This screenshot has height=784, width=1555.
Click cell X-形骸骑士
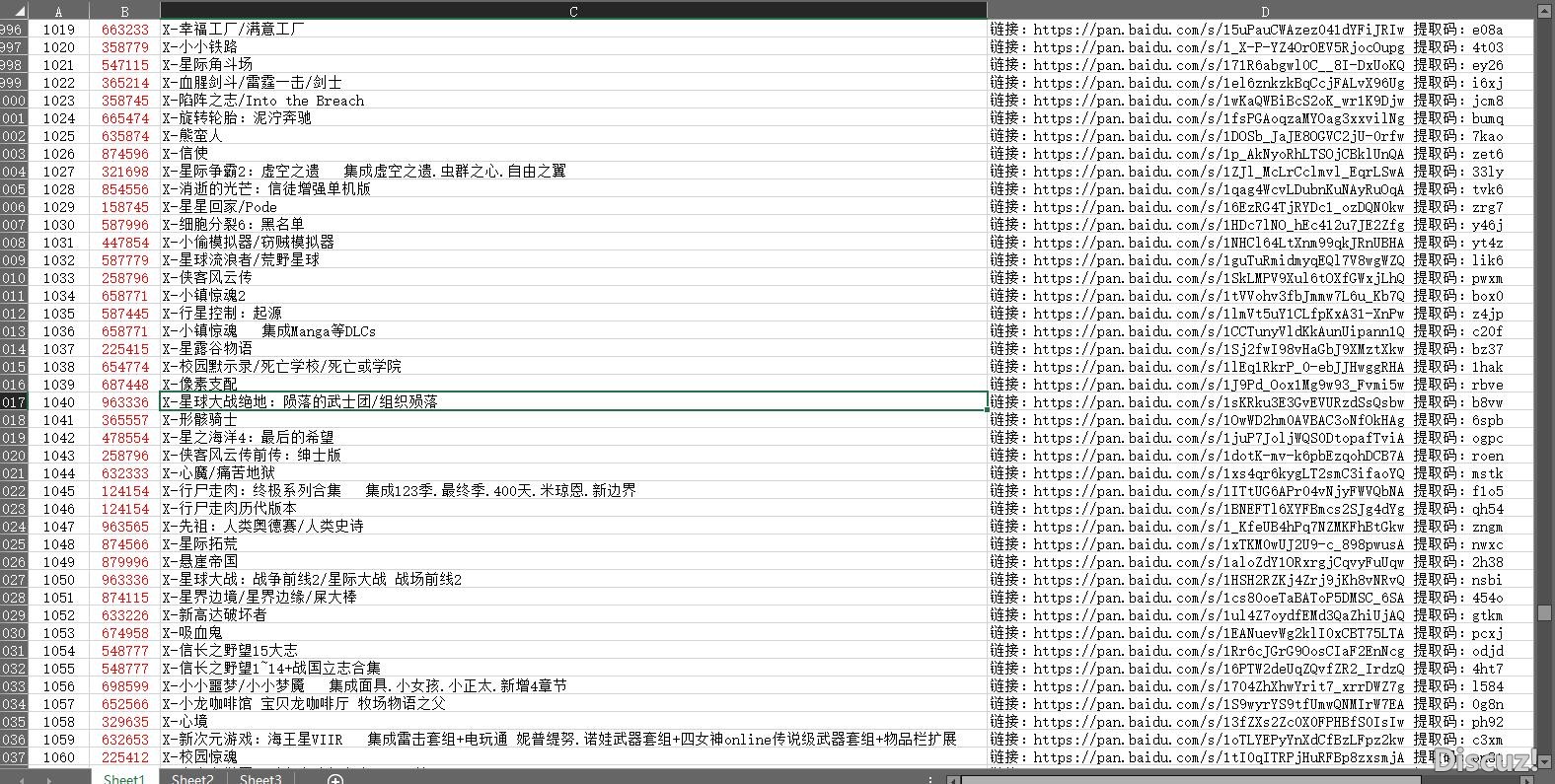click(573, 420)
